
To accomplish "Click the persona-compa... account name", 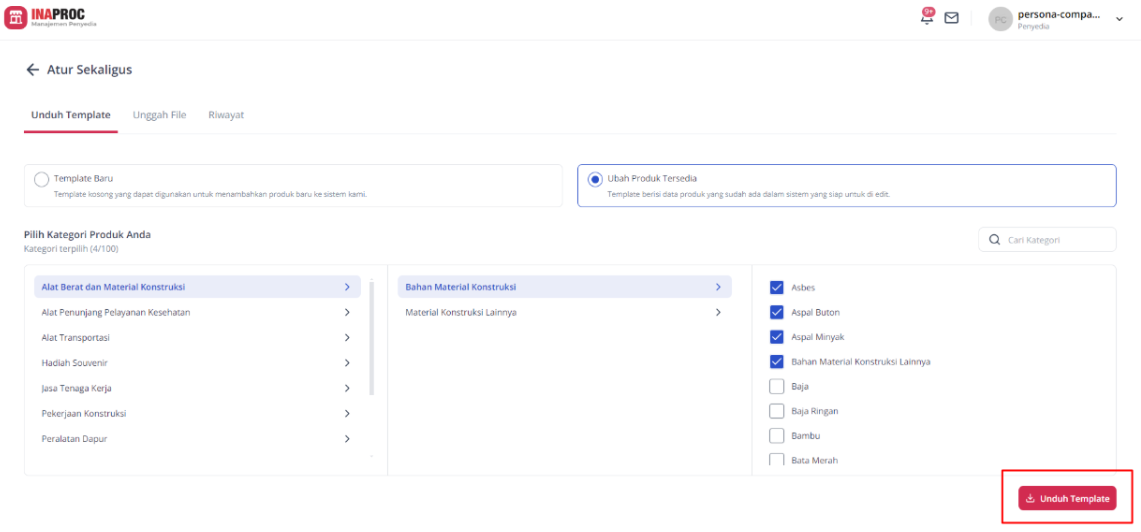I will 1059,15.
